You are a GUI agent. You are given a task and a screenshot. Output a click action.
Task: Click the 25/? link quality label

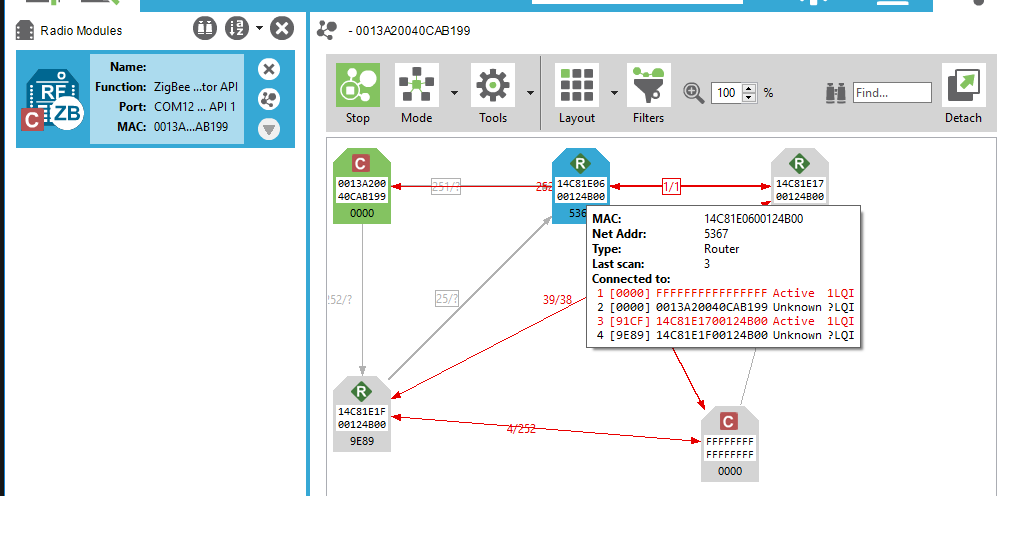click(x=446, y=299)
